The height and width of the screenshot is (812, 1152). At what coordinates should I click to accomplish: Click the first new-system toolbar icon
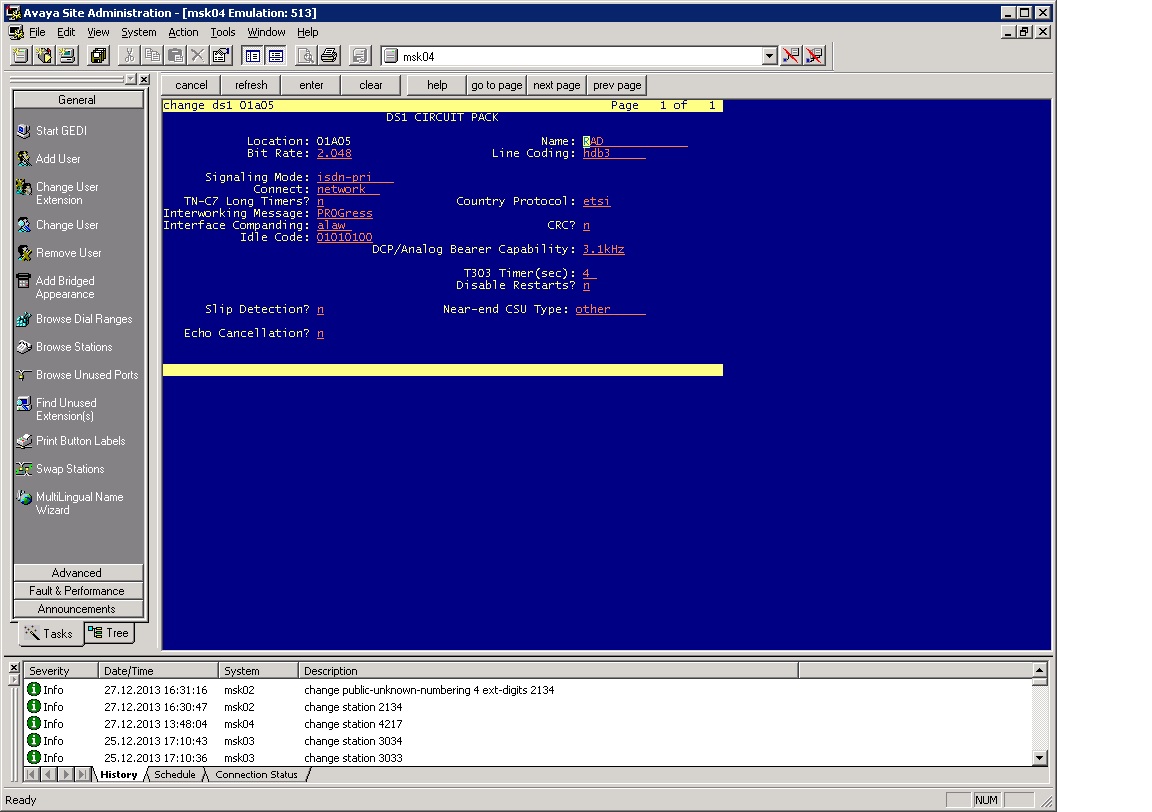pos(21,56)
